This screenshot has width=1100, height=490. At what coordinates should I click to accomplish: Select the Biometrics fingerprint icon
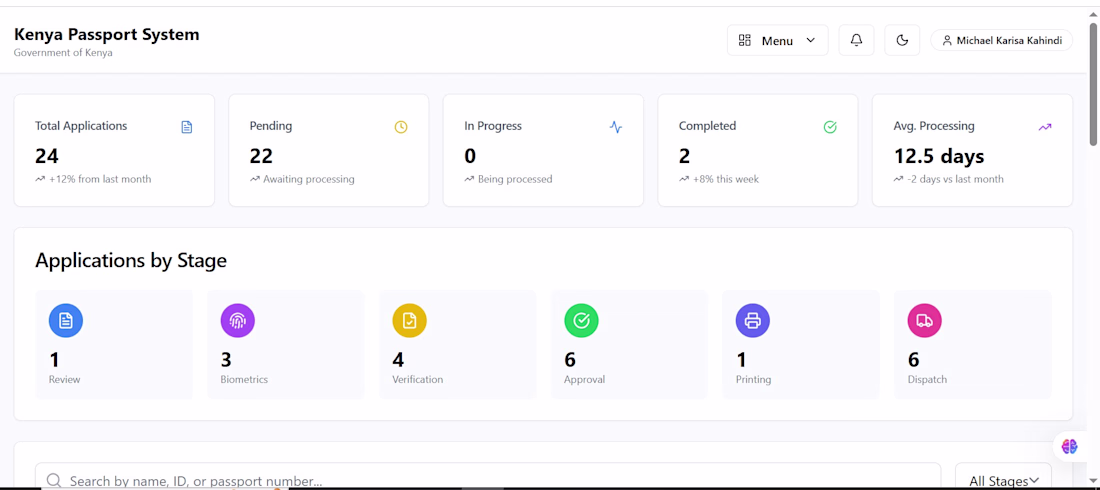pos(238,321)
